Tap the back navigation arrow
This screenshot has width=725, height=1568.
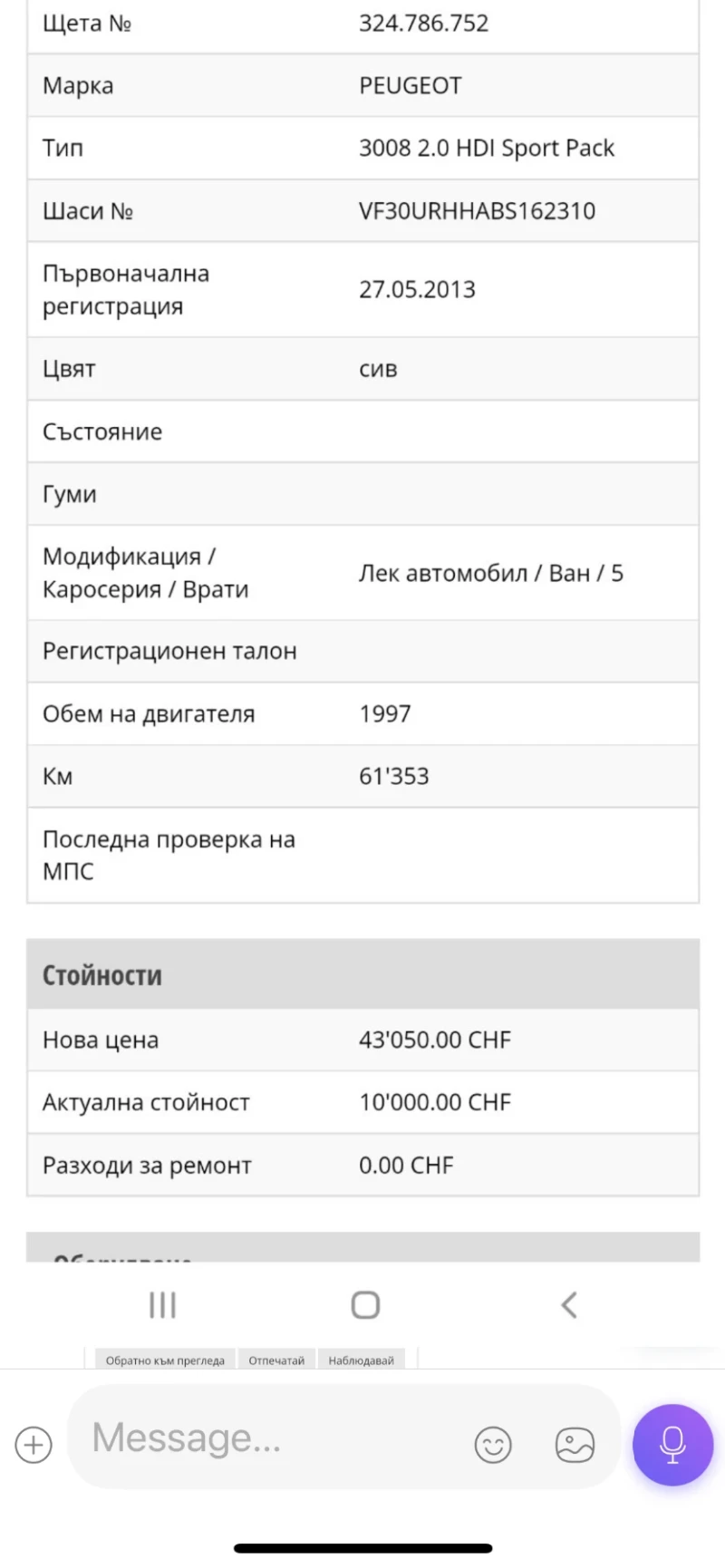pyautogui.click(x=568, y=1305)
